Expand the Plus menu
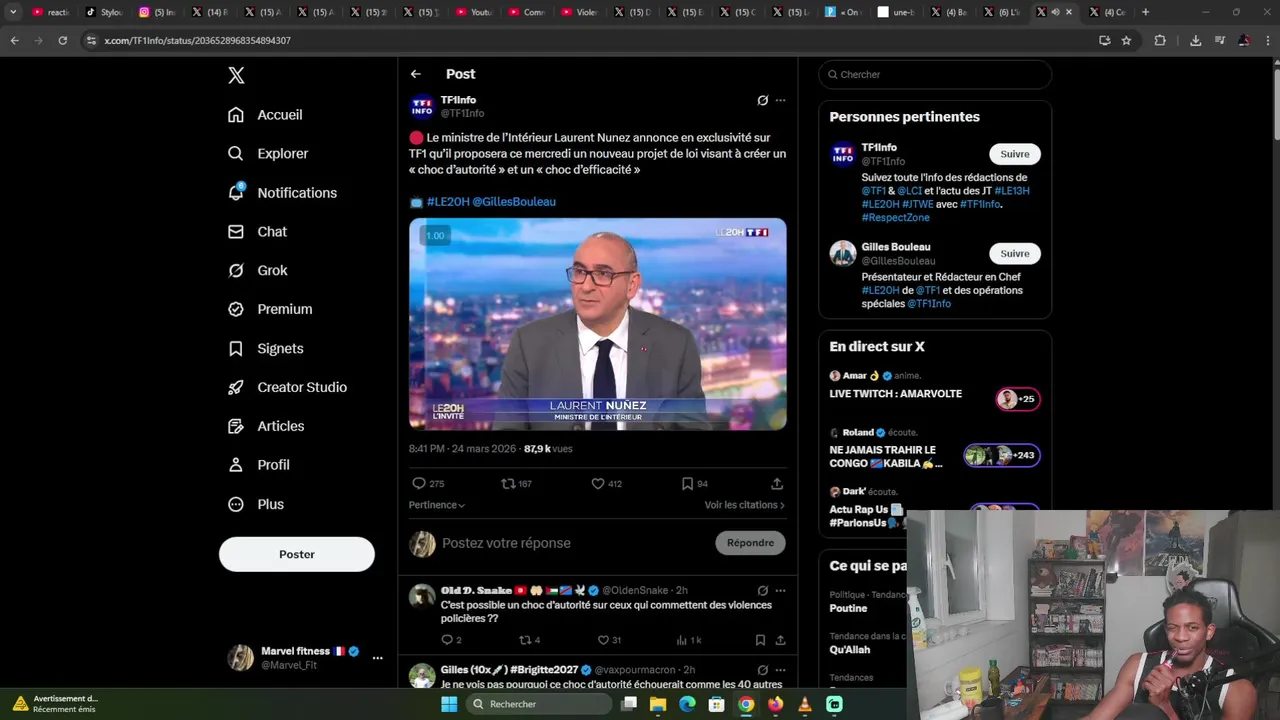 tap(255, 505)
